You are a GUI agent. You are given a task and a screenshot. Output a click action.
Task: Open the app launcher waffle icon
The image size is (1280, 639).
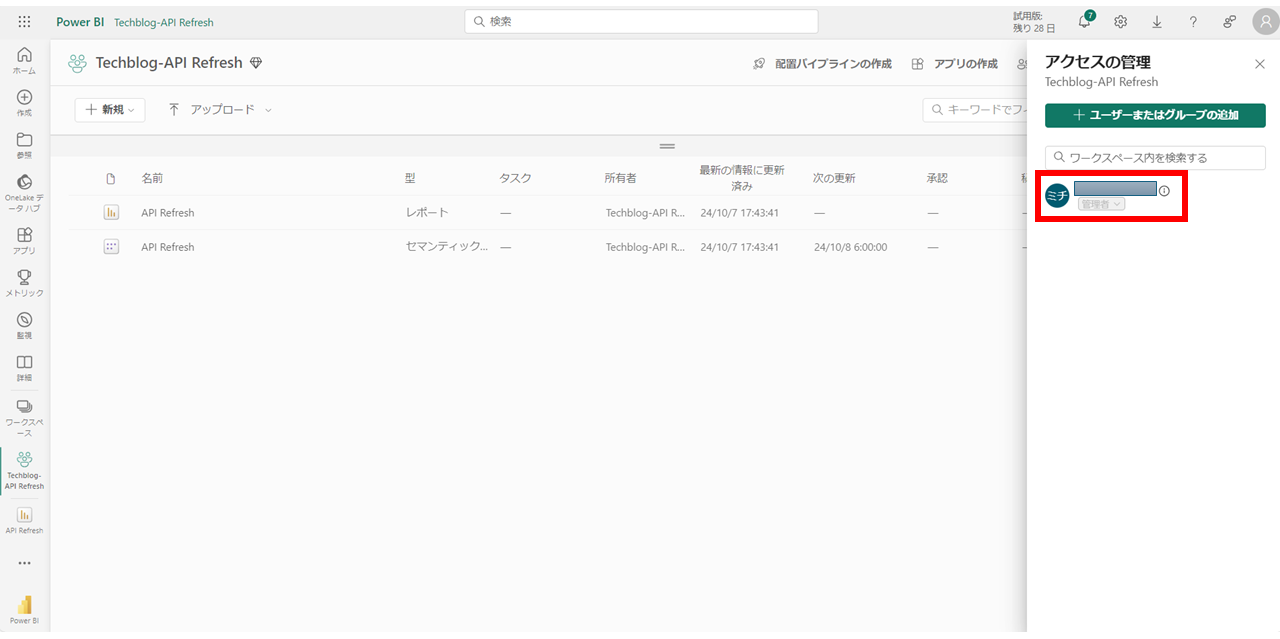(x=24, y=21)
